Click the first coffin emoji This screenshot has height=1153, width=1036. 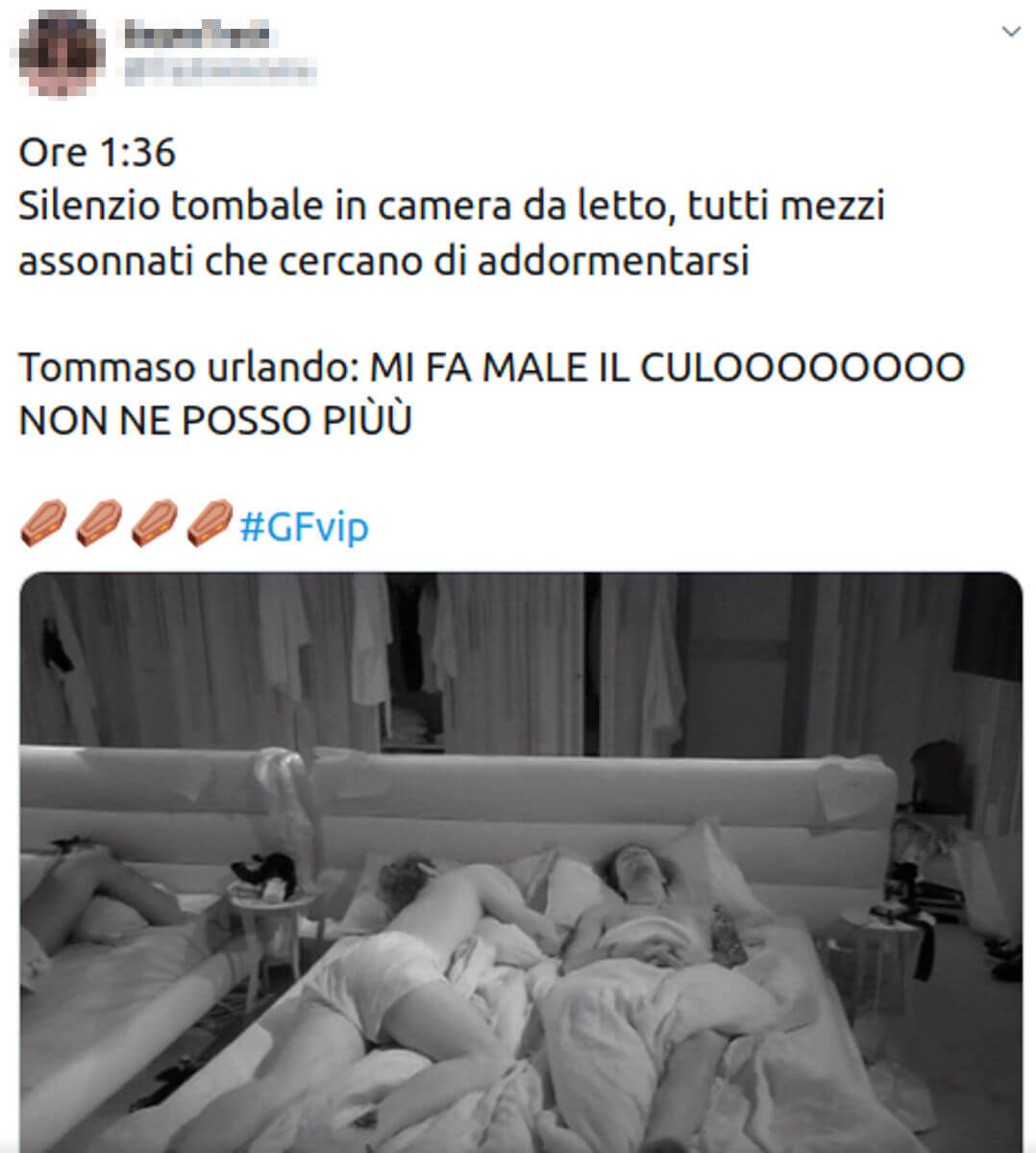tap(43, 524)
